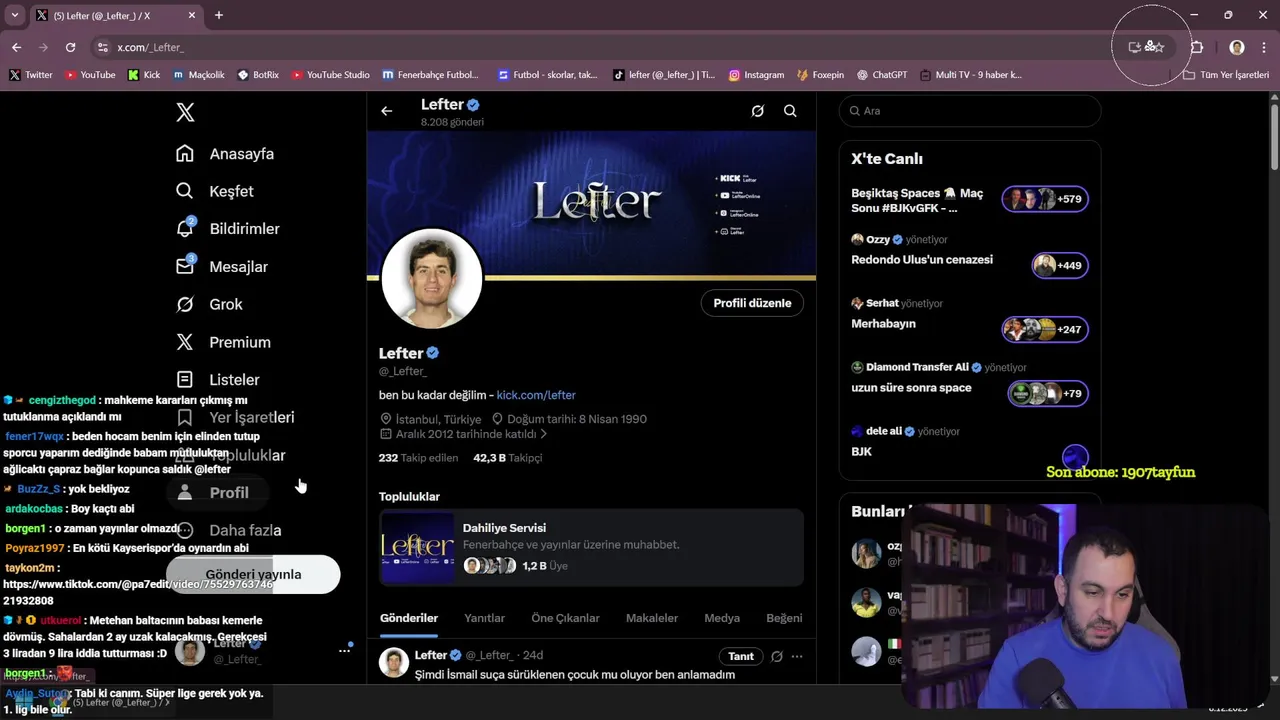The width and height of the screenshot is (1280, 720).
Task: Open tab search dropdown arrow
Action: coord(14,15)
